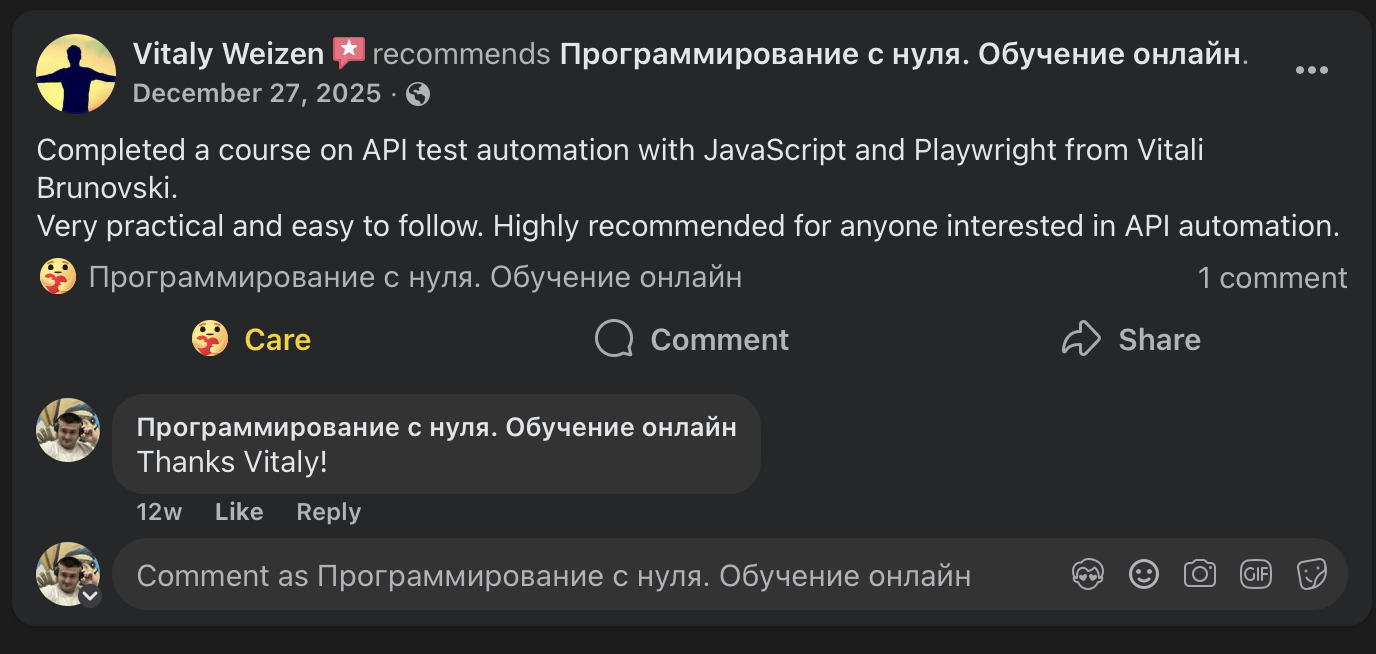Click Vitaly Weizen's profile picture
The height and width of the screenshot is (654, 1376).
[x=76, y=74]
